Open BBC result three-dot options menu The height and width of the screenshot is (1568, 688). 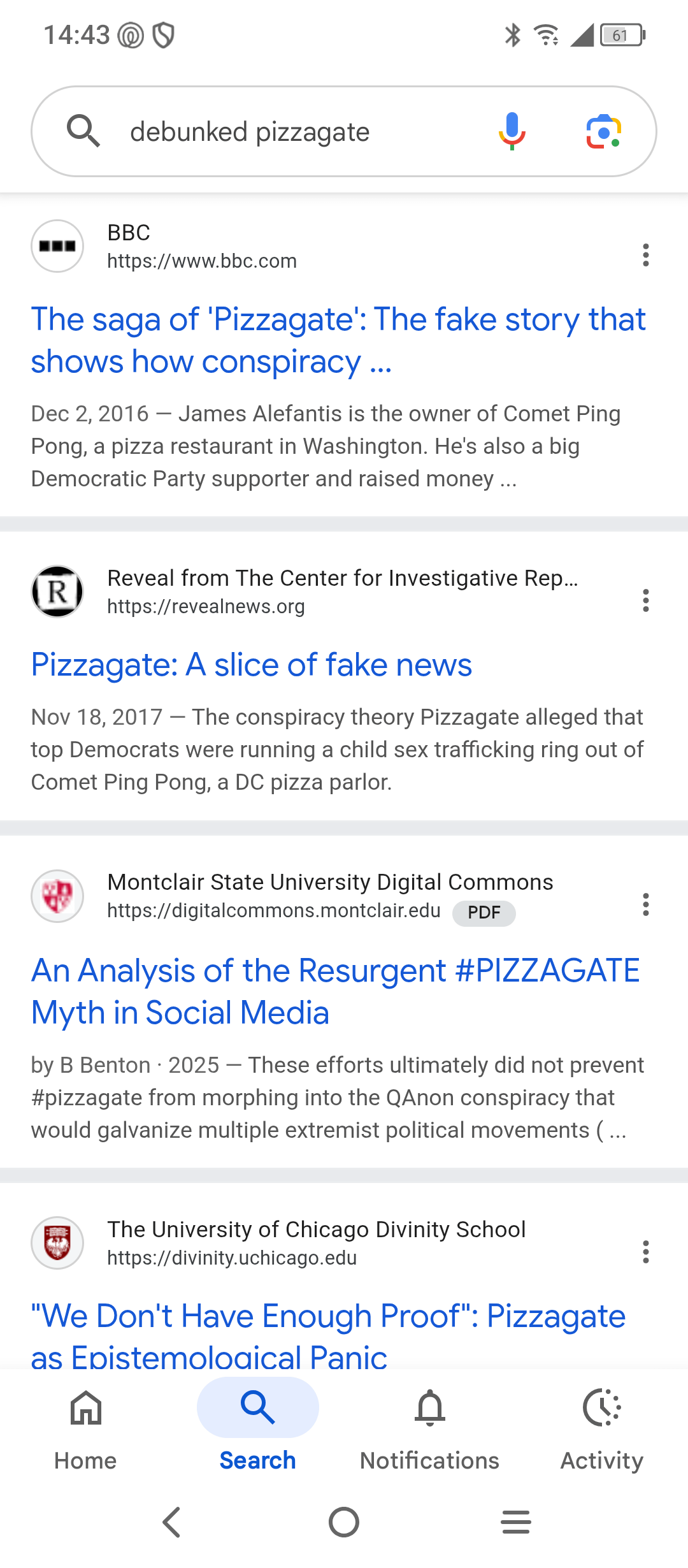pyautogui.click(x=646, y=255)
